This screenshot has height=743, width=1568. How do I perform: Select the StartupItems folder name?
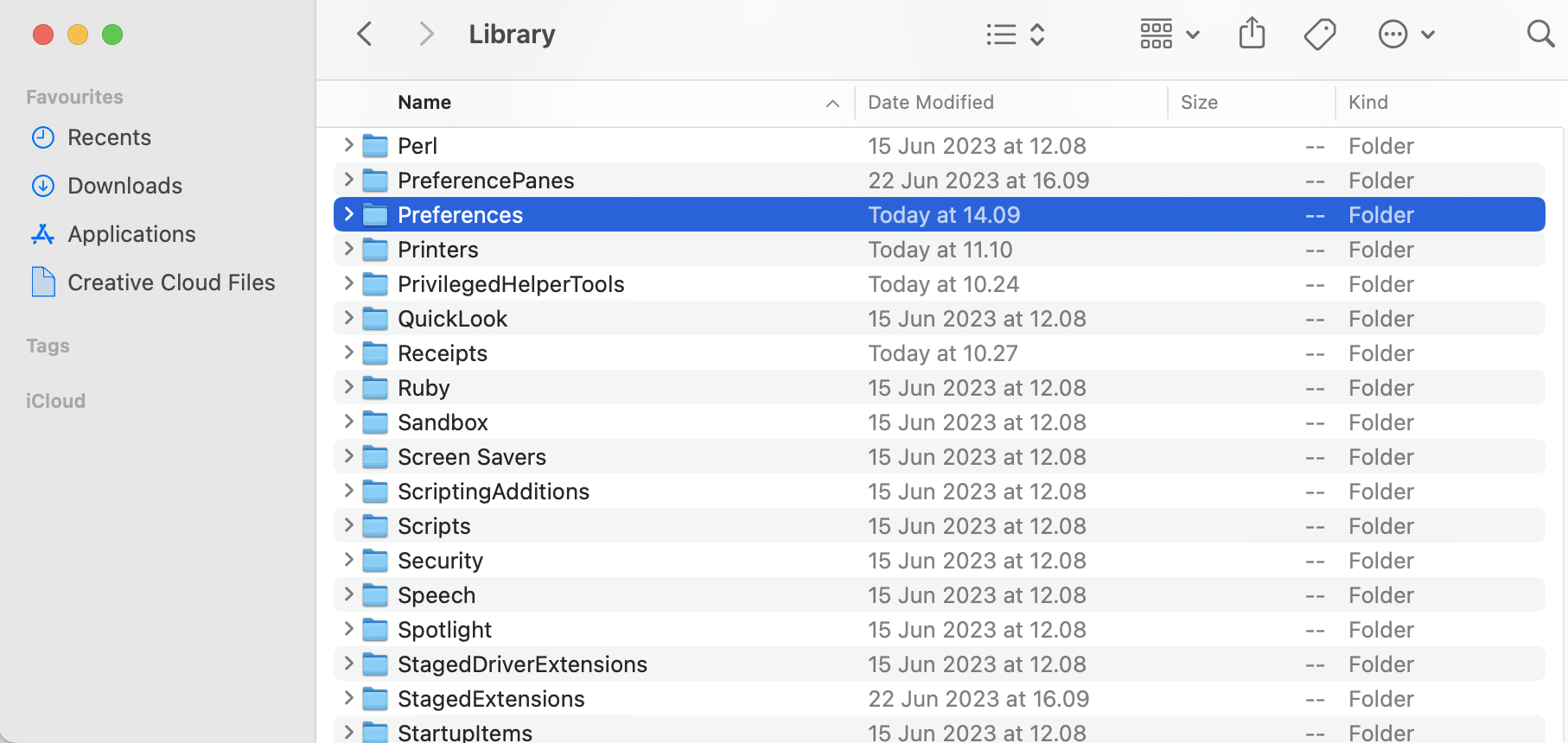point(465,733)
